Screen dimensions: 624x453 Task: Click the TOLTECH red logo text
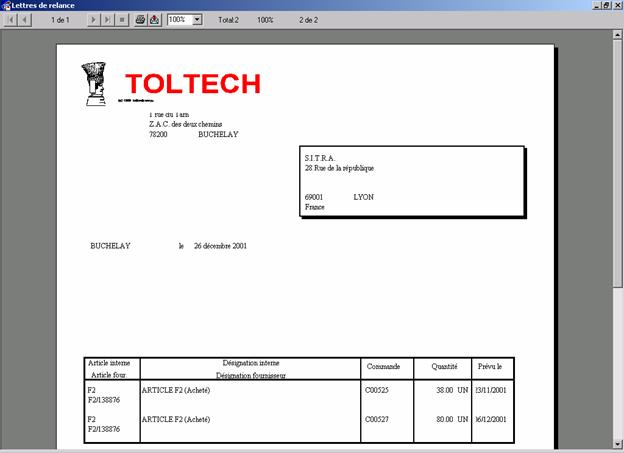point(193,84)
